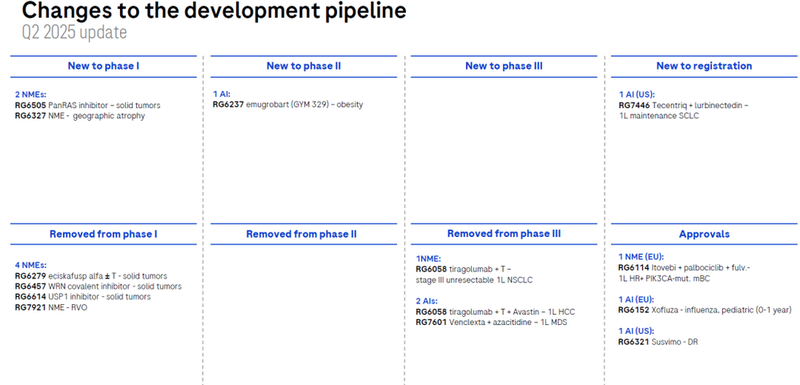Click the RG6505 PanRAS inhibitor entry
Image resolution: width=800 pixels, height=385 pixels.
[88, 106]
